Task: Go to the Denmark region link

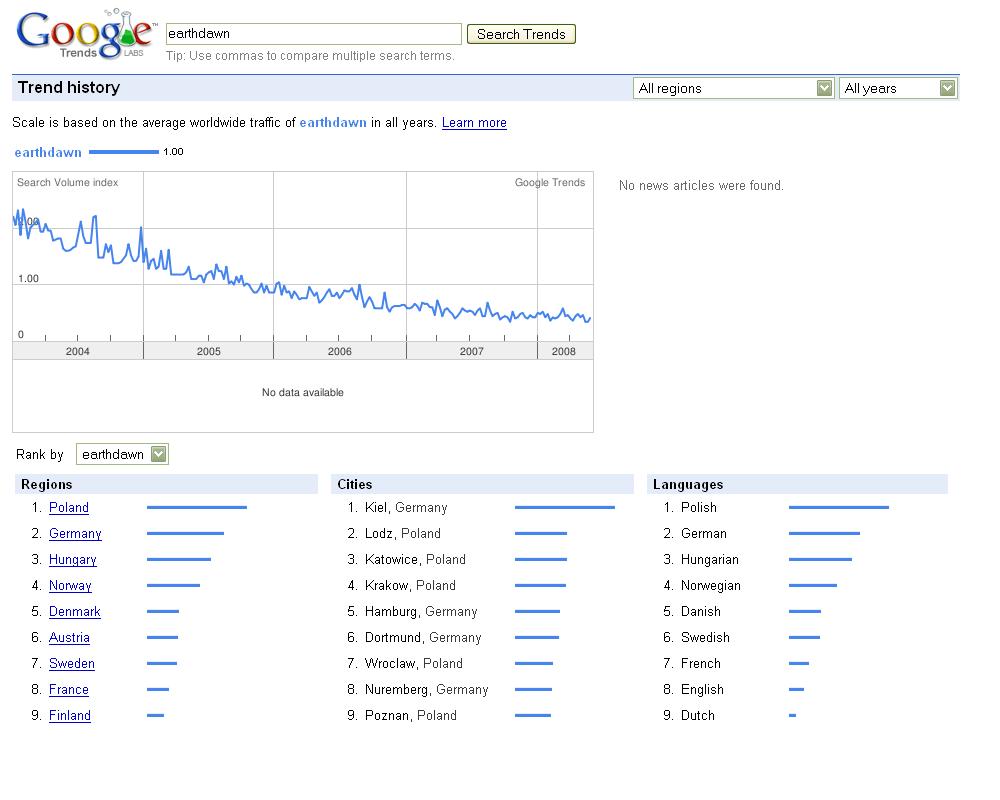Action: point(75,612)
